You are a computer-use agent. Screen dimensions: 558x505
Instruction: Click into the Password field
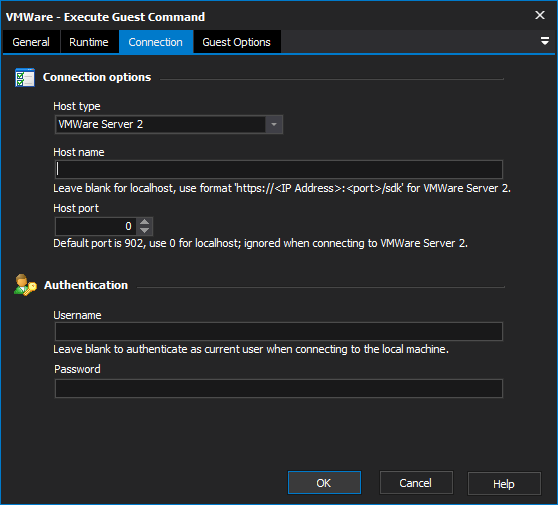[279, 388]
